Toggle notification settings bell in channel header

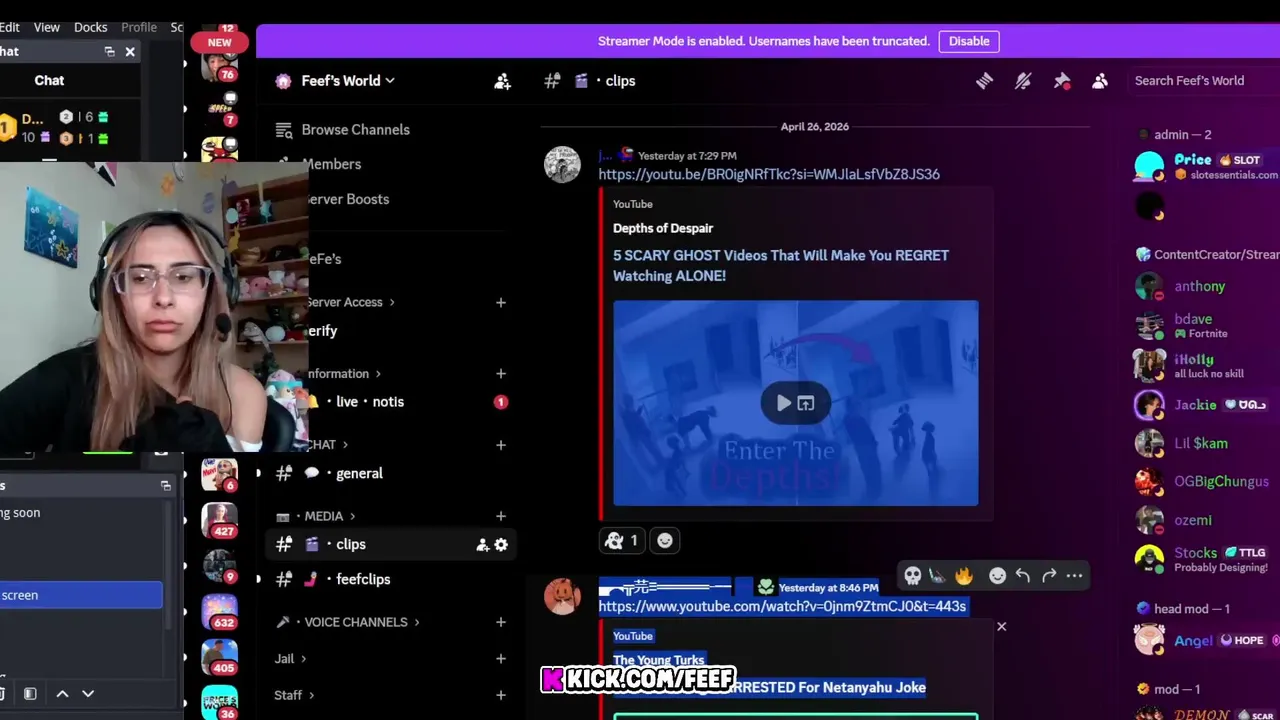tap(1023, 81)
